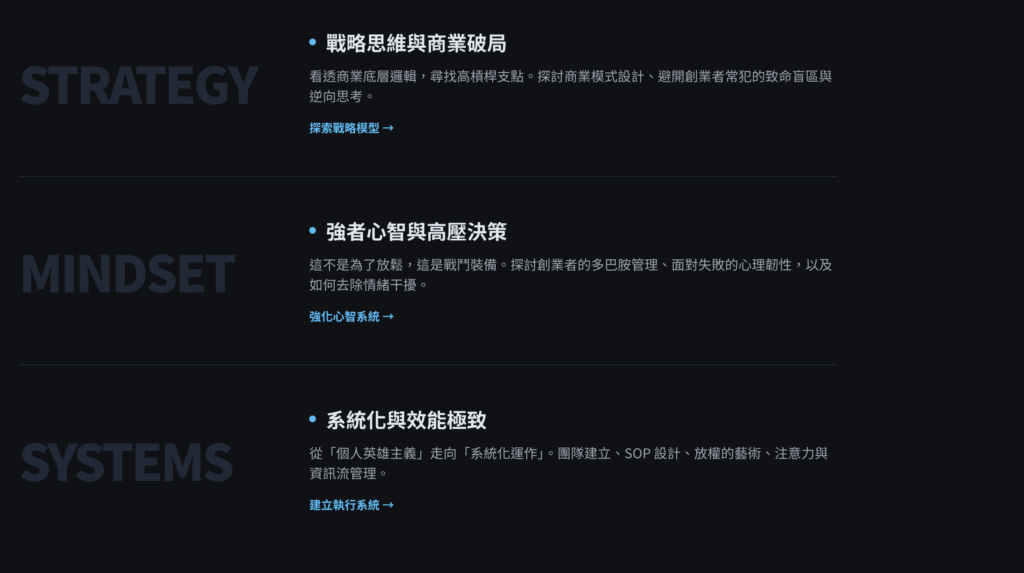Click the systems description starting with 從「個人英雄主義」
1024x573 pixels.
(568, 463)
